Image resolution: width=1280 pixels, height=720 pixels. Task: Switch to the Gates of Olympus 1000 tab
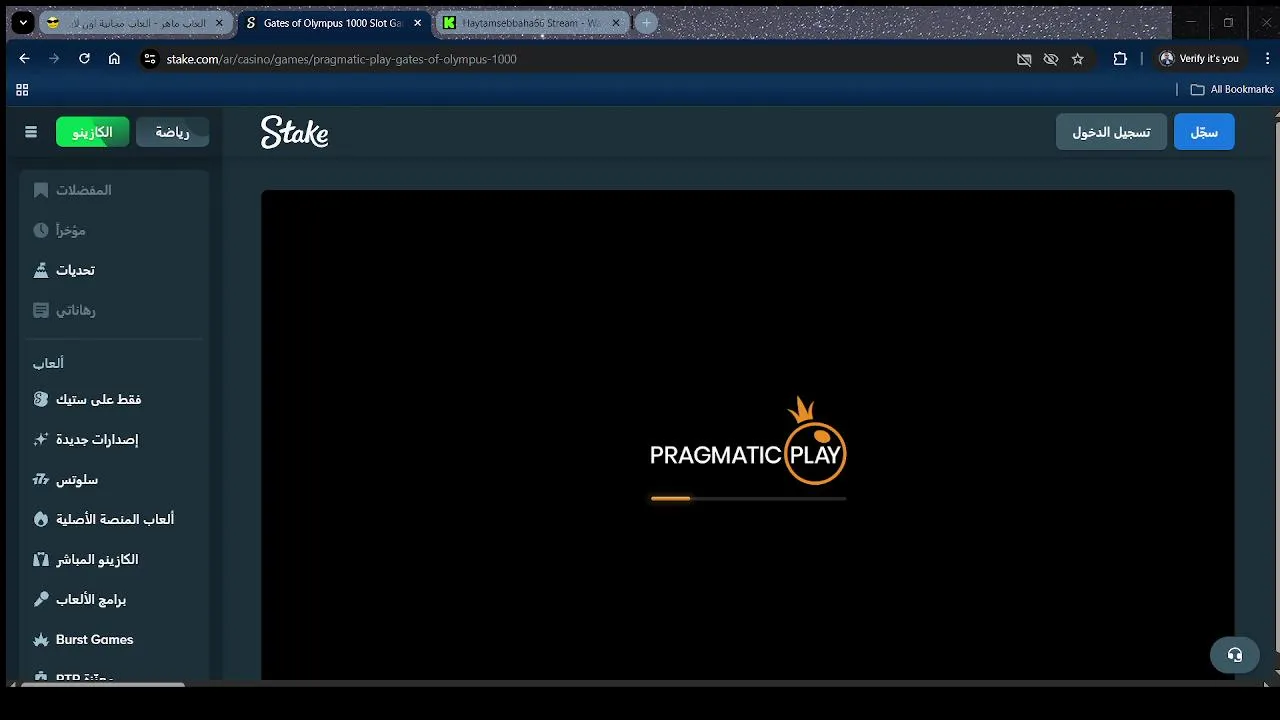tap(334, 22)
